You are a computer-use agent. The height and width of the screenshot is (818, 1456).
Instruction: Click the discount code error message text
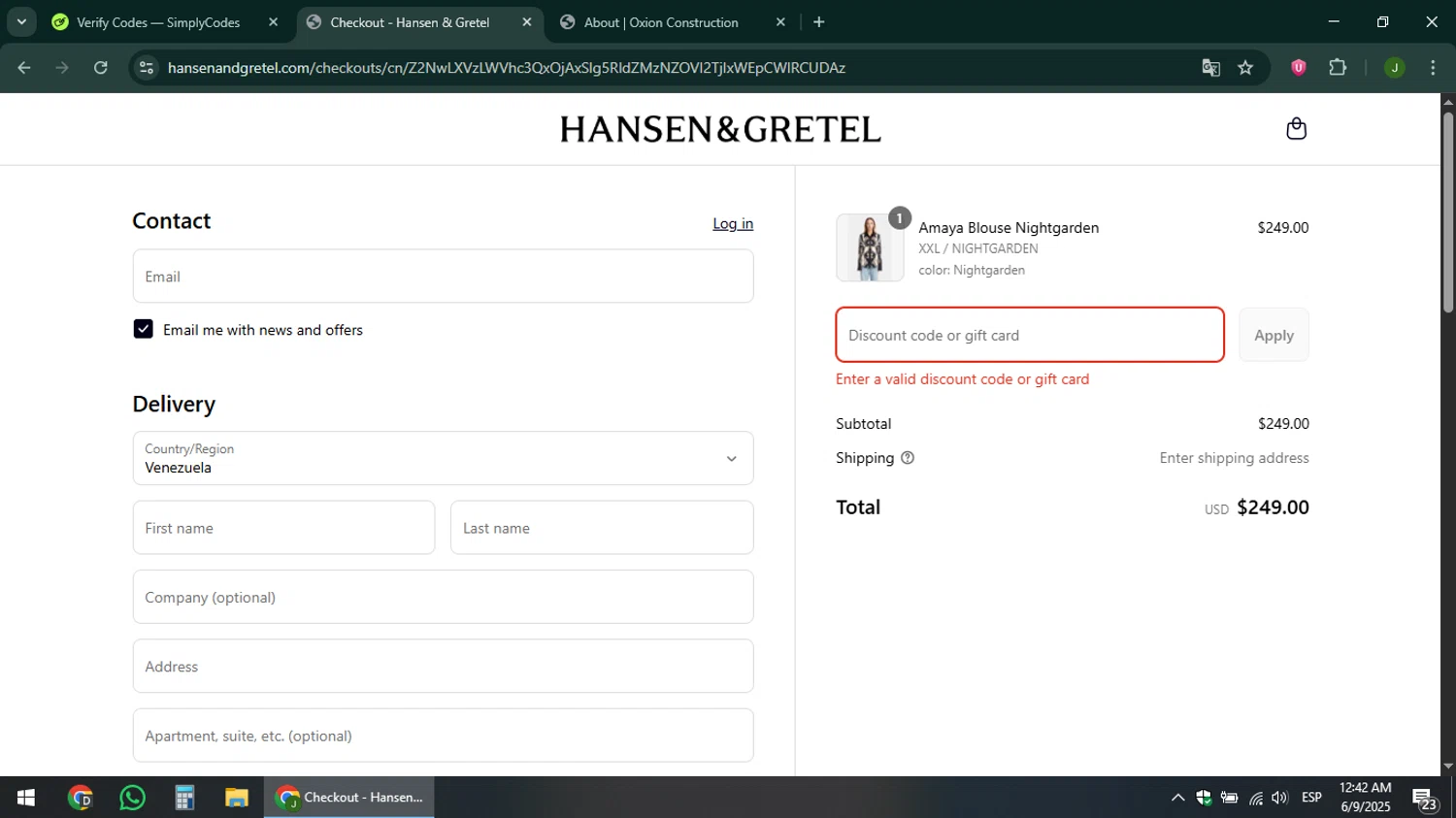point(962,379)
